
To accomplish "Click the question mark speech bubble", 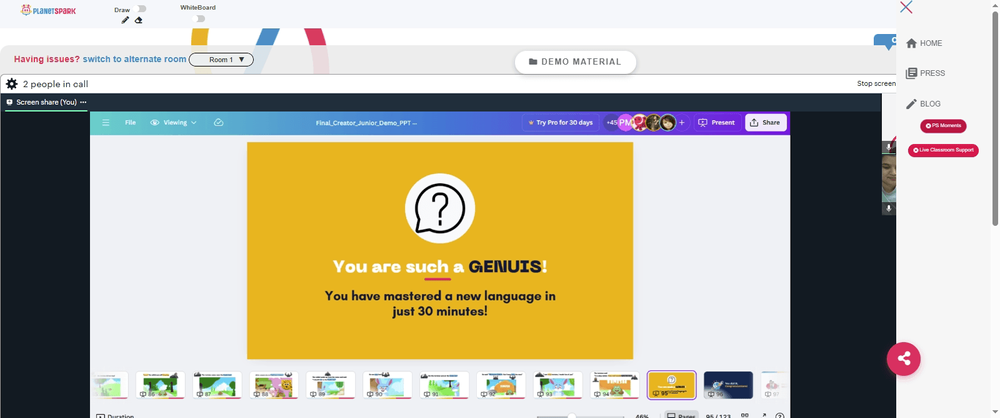I will pyautogui.click(x=439, y=208).
